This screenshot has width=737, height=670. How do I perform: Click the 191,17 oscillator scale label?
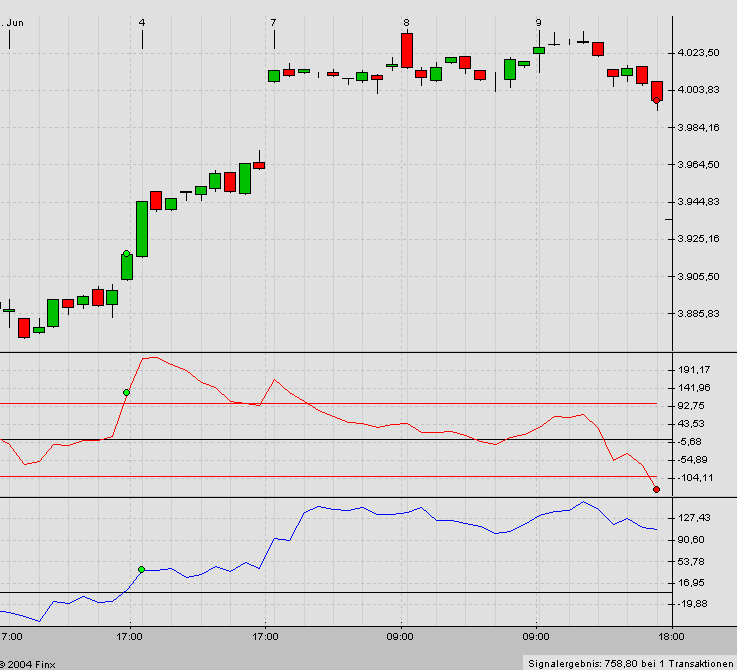694,370
